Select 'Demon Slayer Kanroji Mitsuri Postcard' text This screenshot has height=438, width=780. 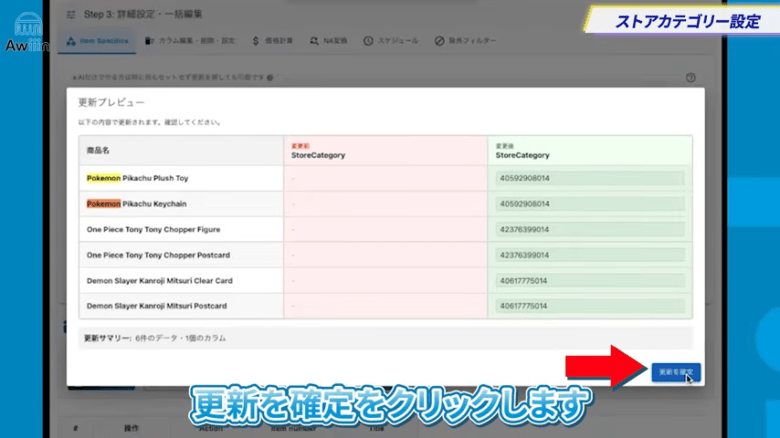[157, 306]
